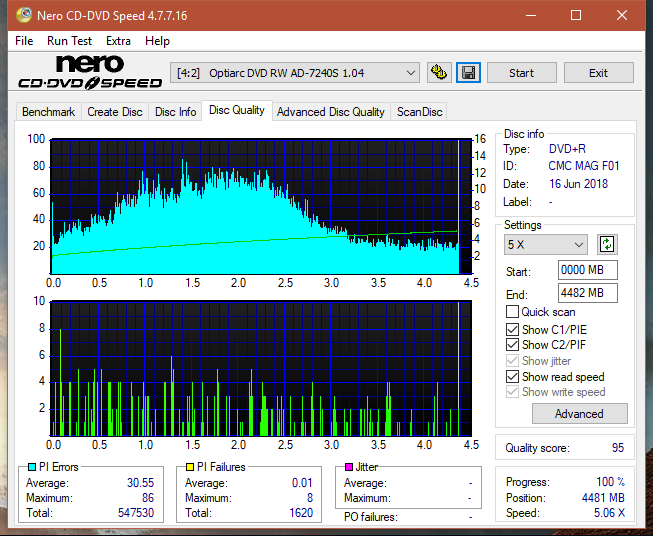
Task: Click PI Failures maximum value 8
Action: [x=310, y=498]
